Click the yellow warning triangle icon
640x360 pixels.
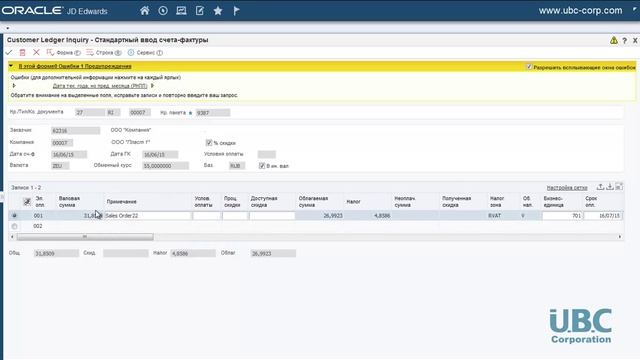pyautogui.click(x=614, y=40)
